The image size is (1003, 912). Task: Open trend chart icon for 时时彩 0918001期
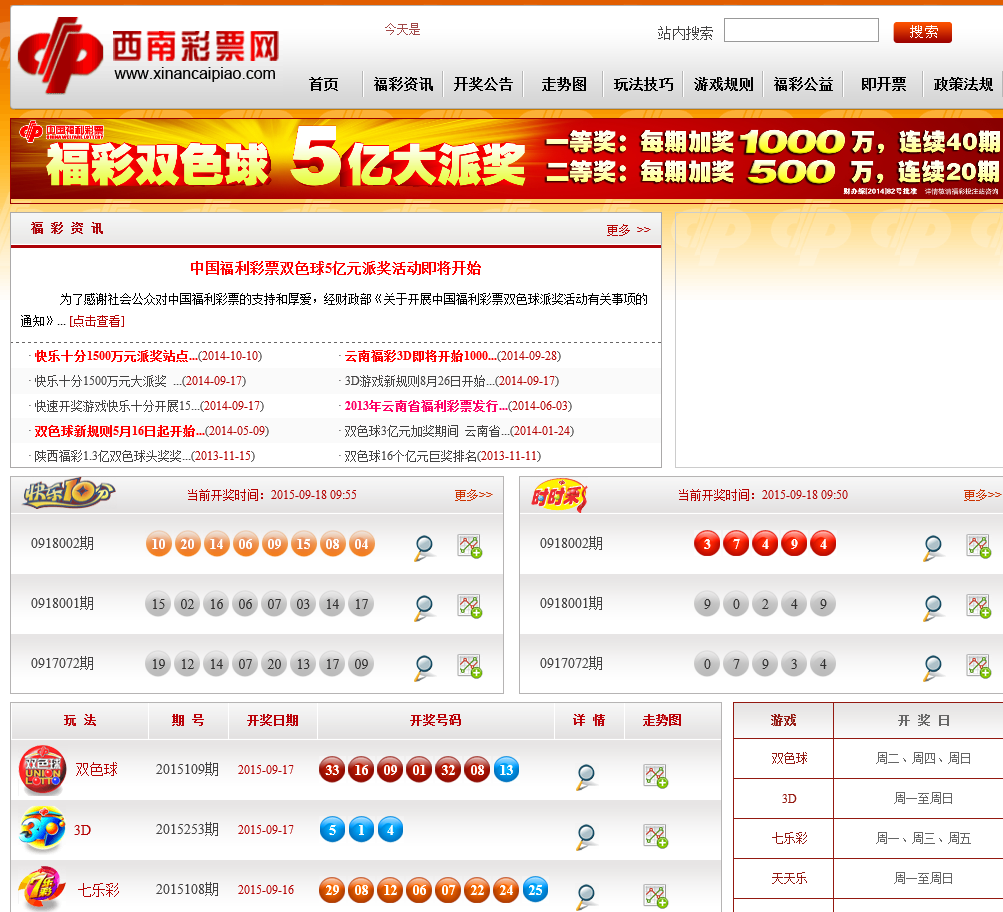[979, 606]
